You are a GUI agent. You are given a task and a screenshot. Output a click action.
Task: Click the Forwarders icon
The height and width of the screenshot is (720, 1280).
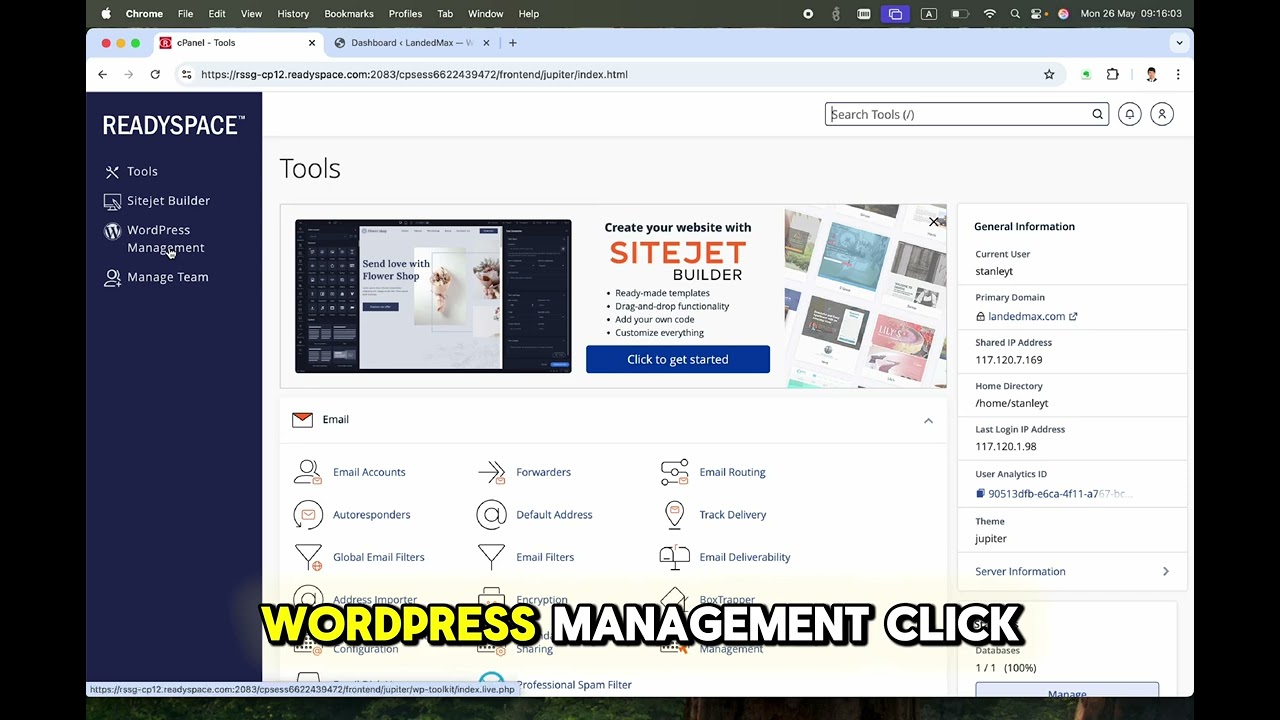tap(491, 472)
